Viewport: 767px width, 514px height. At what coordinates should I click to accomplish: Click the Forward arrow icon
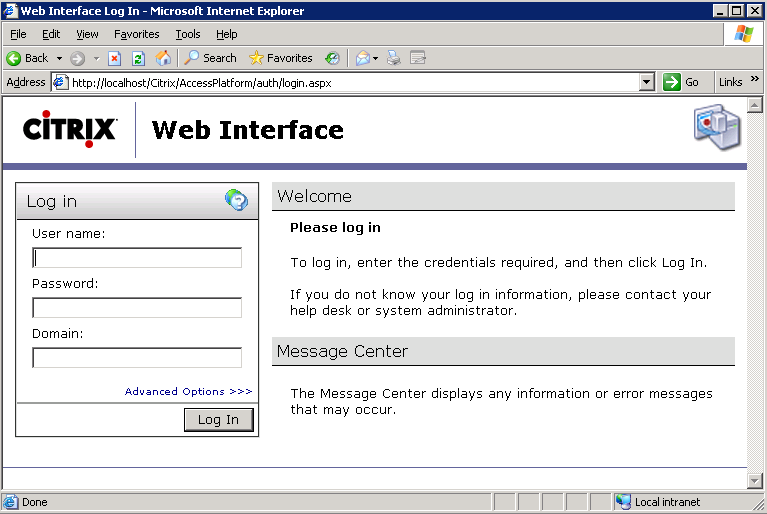[x=77, y=58]
